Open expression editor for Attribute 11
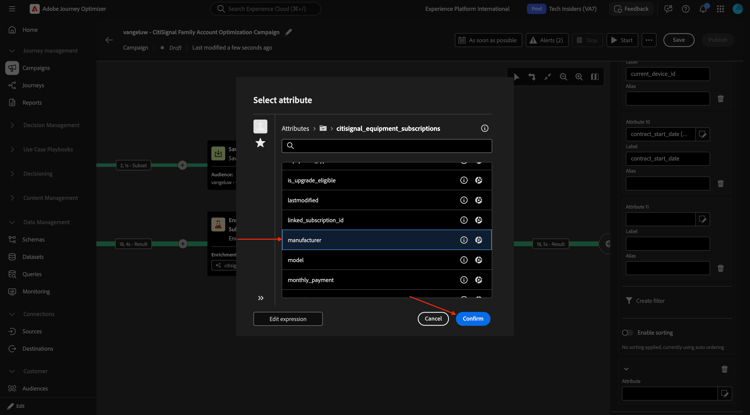 (x=703, y=219)
